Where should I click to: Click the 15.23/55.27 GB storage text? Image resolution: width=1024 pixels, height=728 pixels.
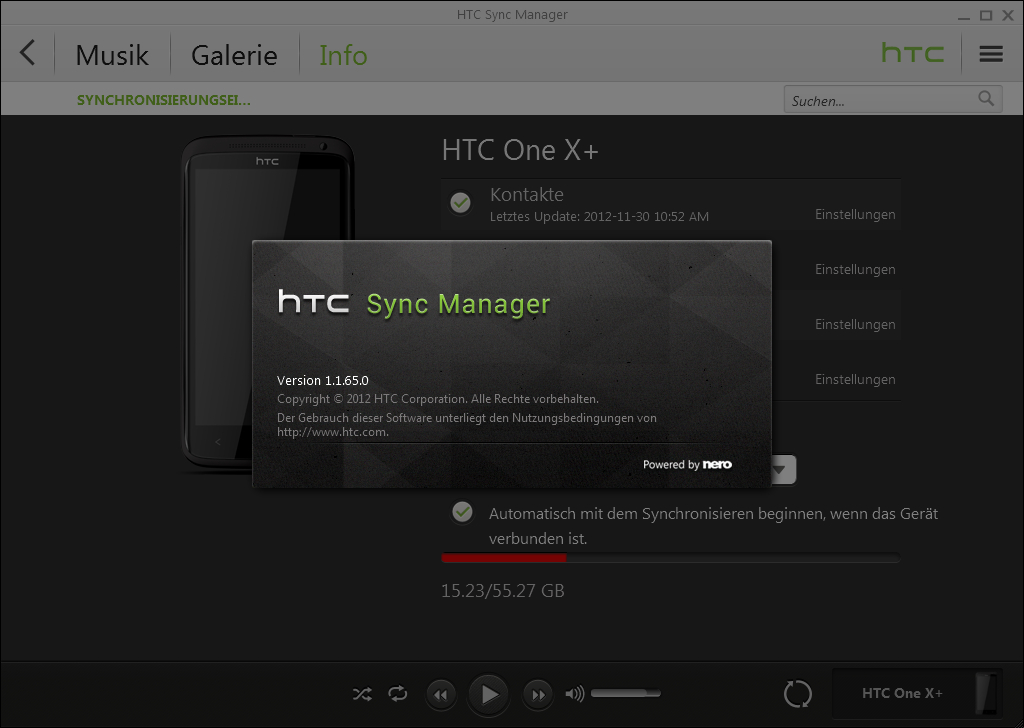[503, 591]
